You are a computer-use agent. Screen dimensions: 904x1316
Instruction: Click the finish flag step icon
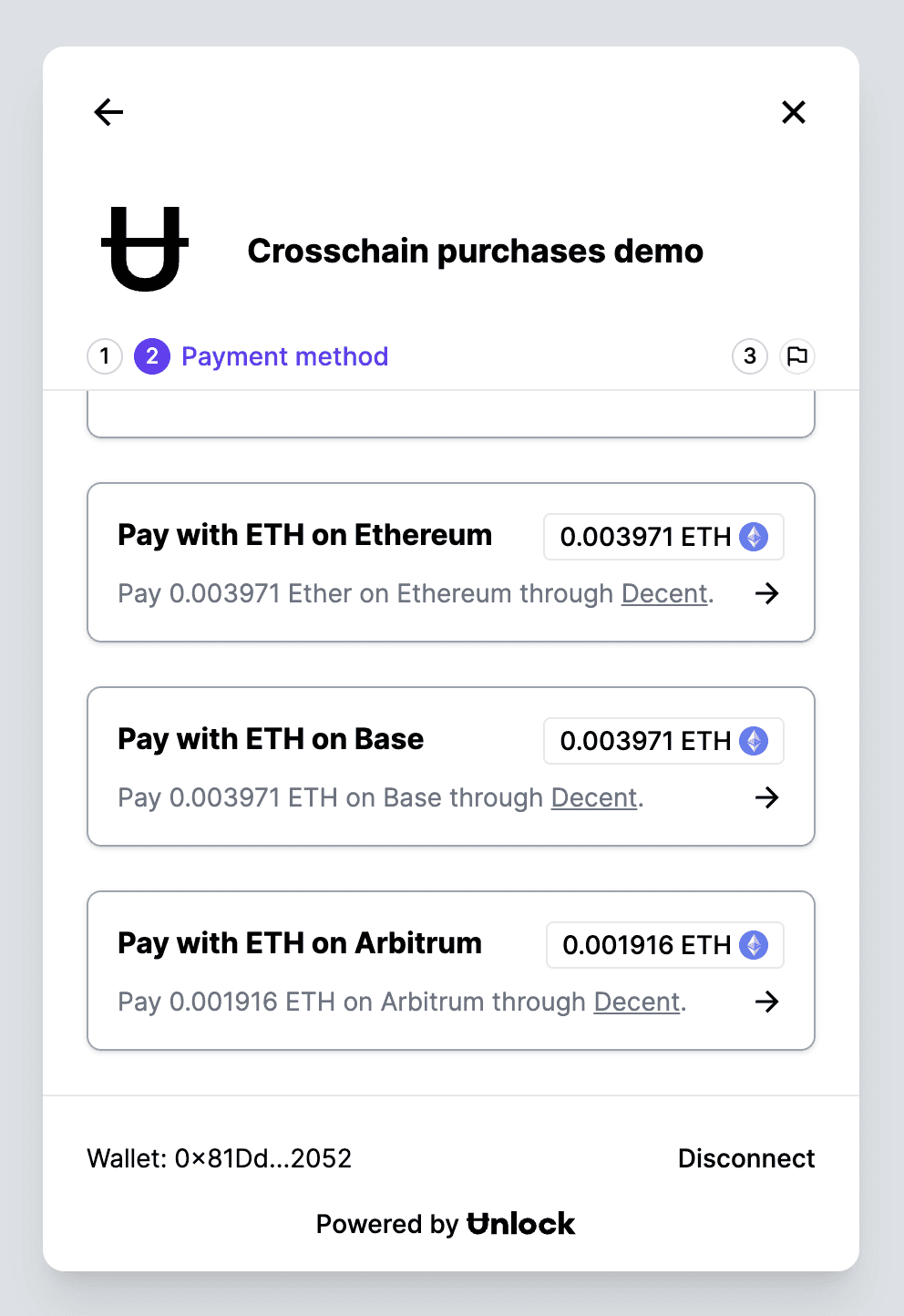tap(797, 356)
